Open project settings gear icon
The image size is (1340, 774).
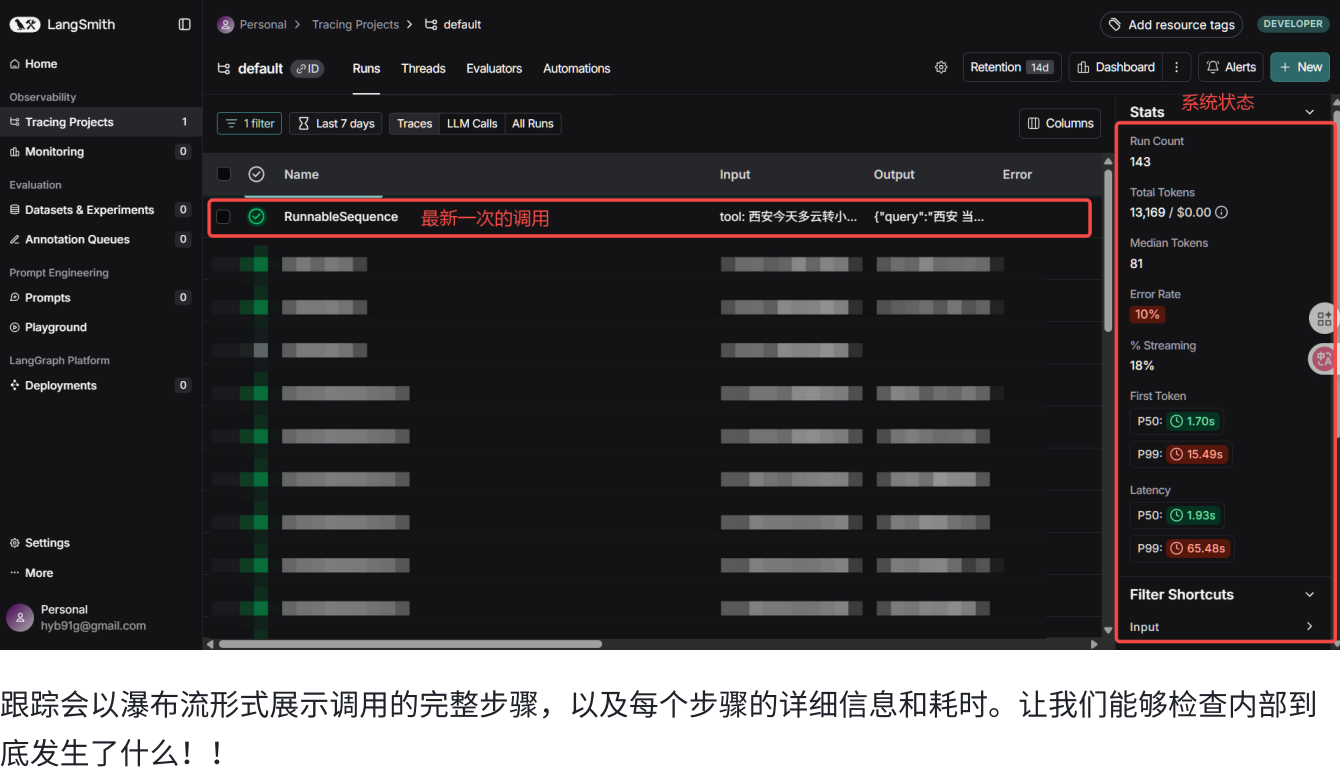tap(941, 67)
